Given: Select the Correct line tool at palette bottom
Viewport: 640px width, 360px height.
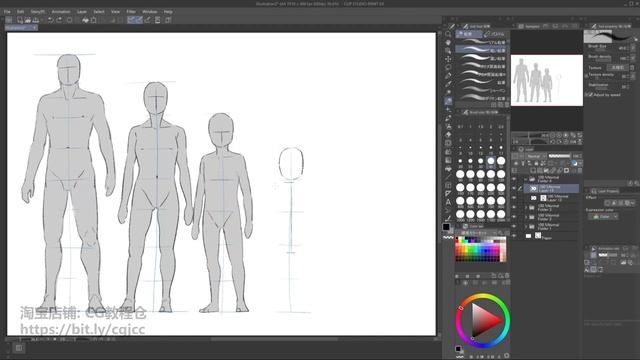Looking at the screenshot, I should pos(448,219).
